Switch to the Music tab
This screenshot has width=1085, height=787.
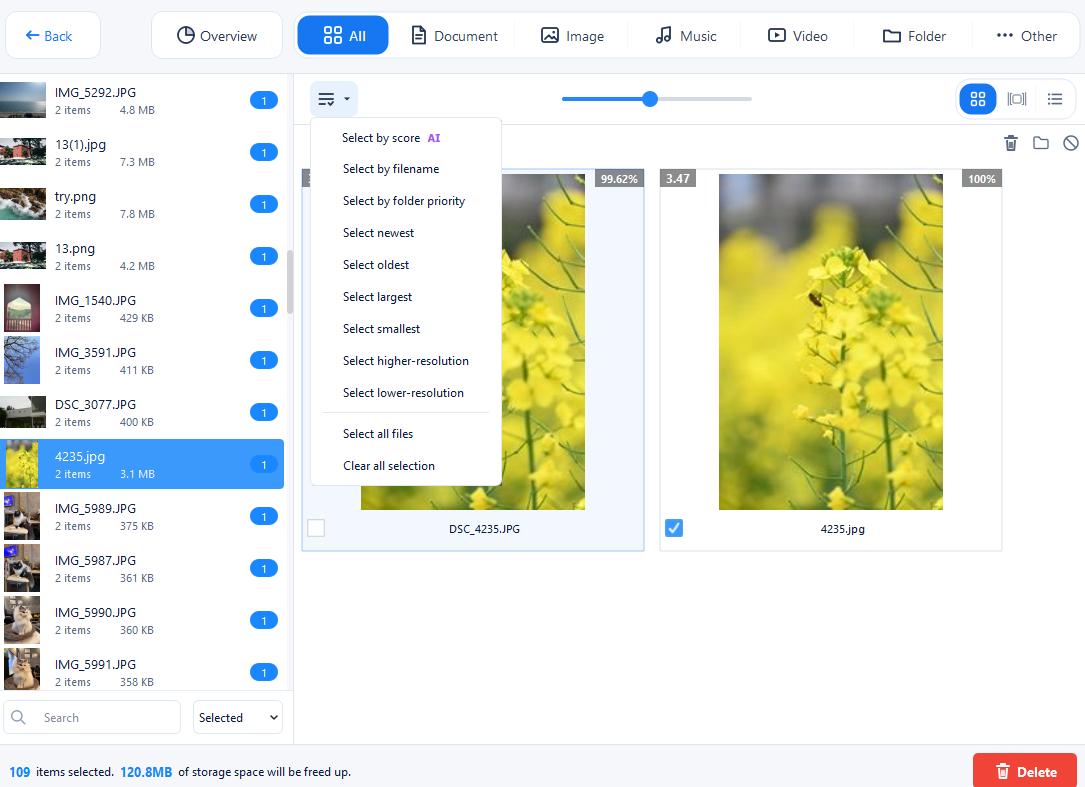686,36
